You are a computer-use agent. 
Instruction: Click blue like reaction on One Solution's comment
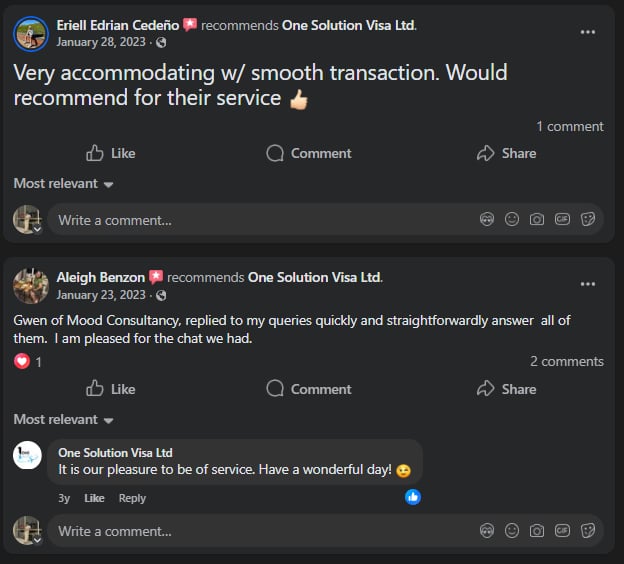[413, 497]
